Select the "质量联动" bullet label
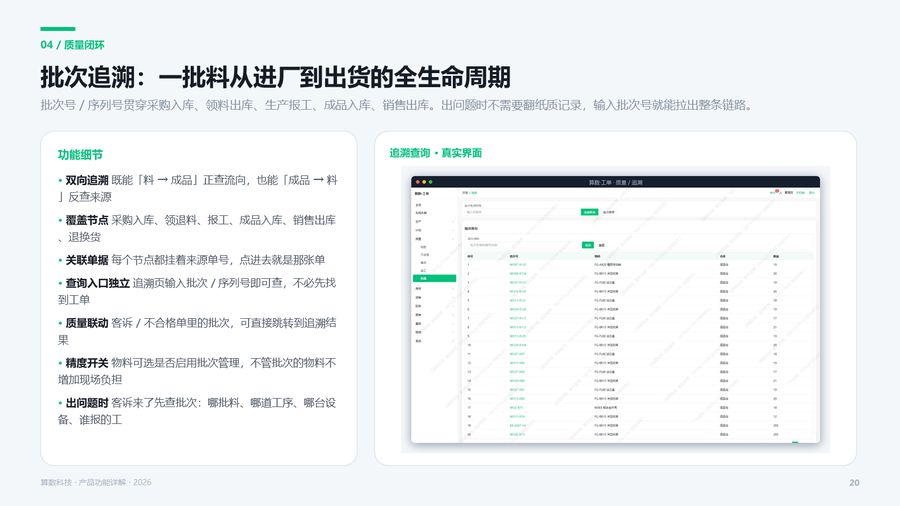This screenshot has width=900, height=506. pyautogui.click(x=87, y=323)
